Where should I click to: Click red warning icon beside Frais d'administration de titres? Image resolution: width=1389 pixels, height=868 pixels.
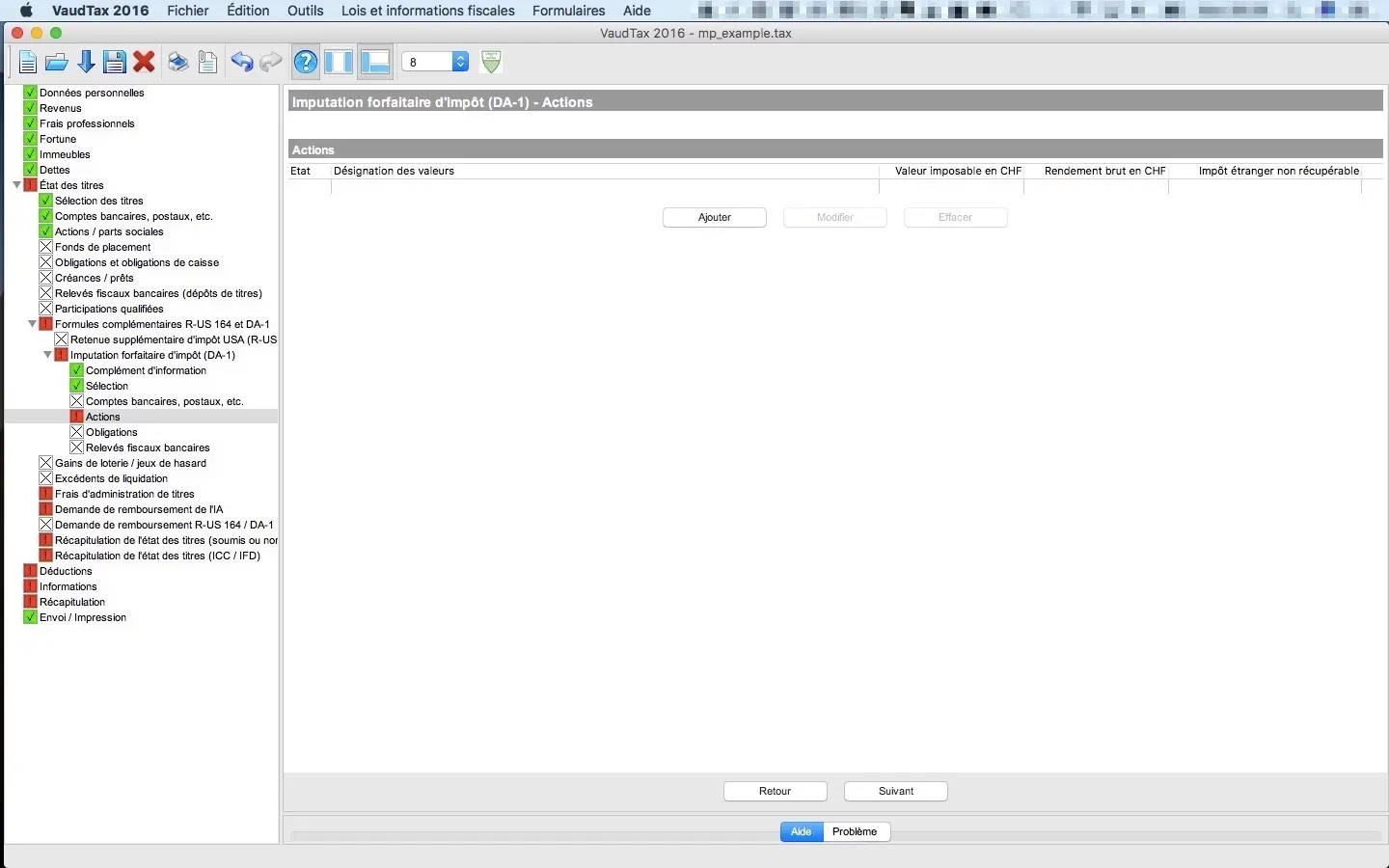[x=45, y=494]
